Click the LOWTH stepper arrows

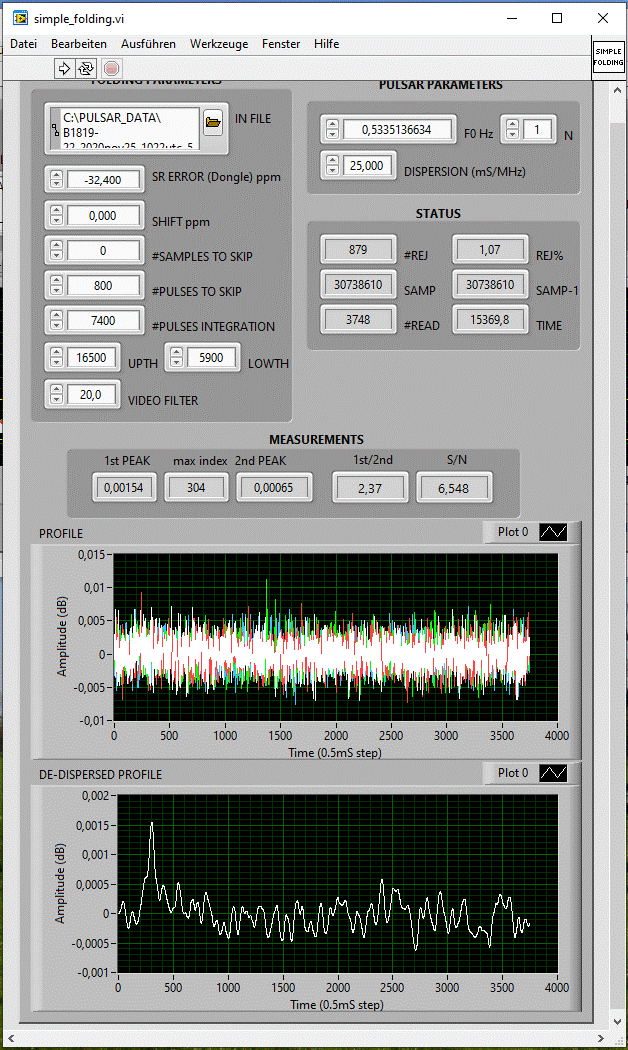point(176,357)
